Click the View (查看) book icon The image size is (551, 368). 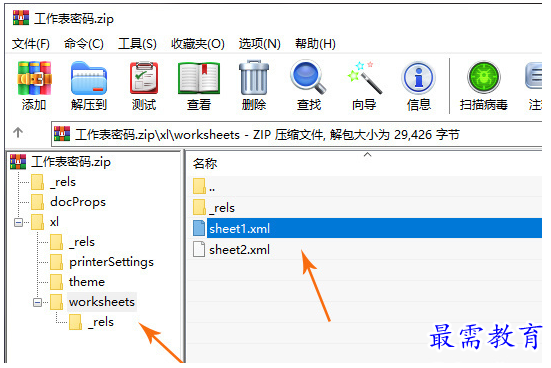tap(199, 78)
